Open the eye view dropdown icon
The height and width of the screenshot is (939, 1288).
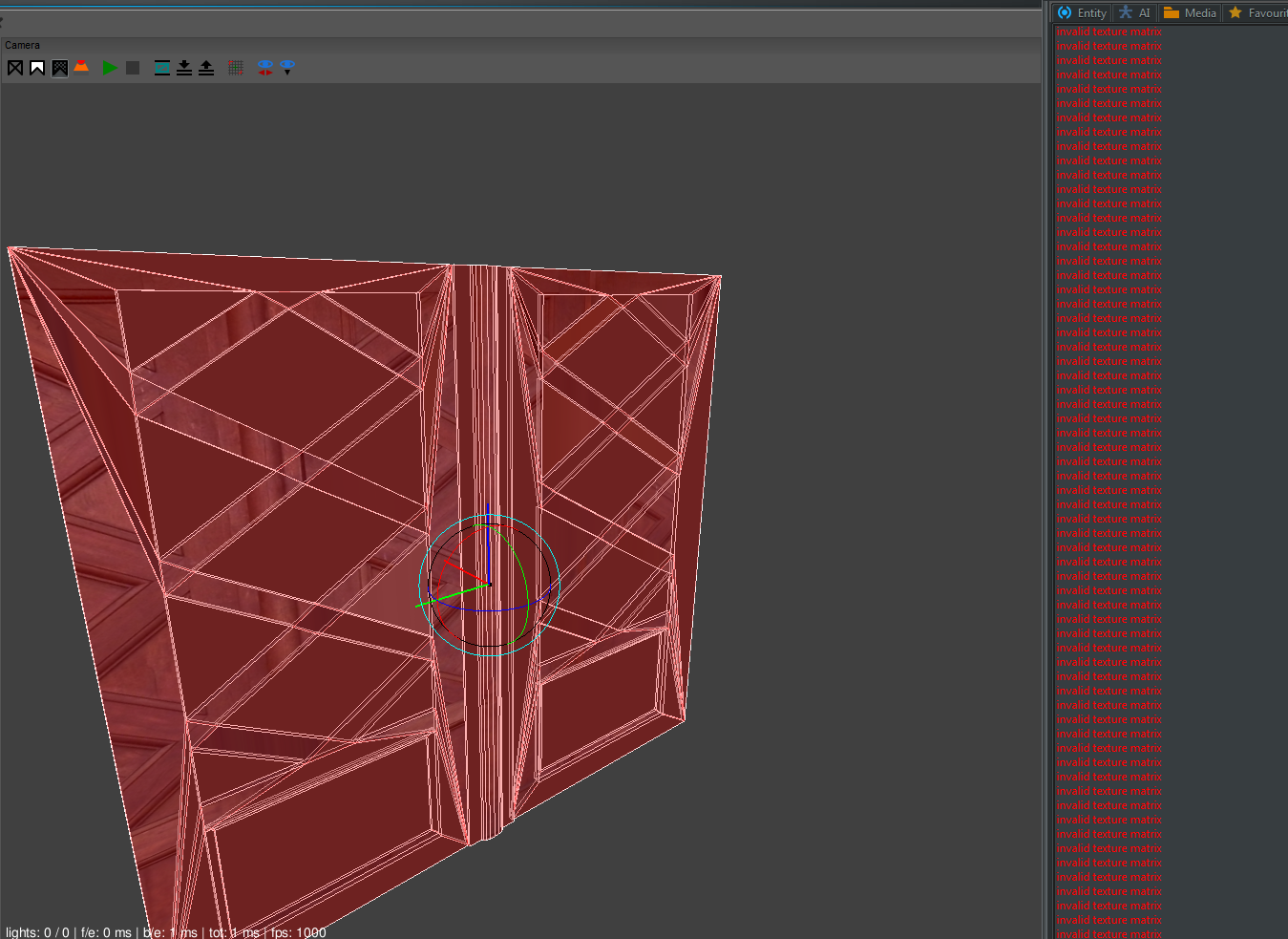287,68
